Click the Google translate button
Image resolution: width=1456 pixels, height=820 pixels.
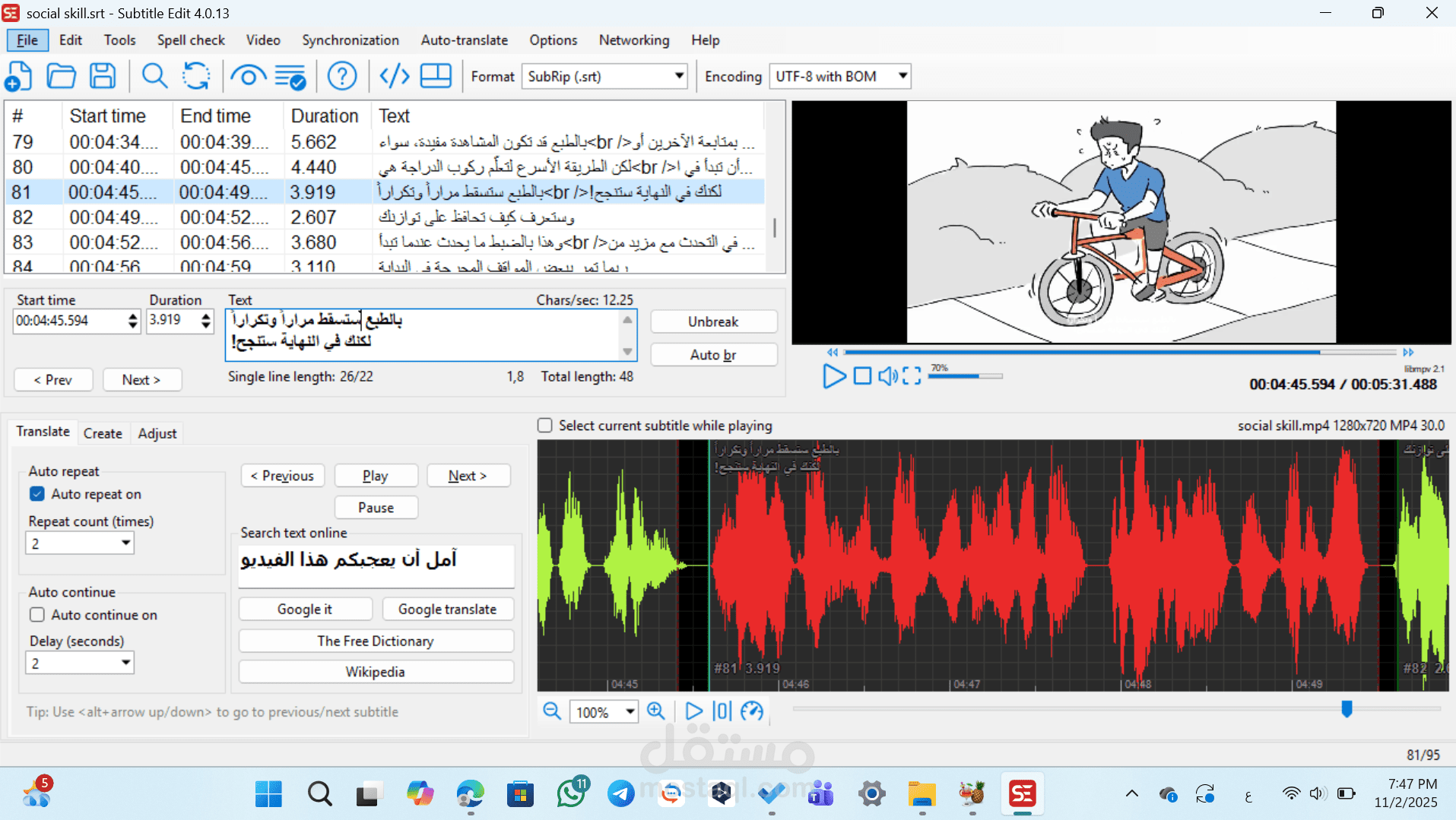click(x=447, y=609)
